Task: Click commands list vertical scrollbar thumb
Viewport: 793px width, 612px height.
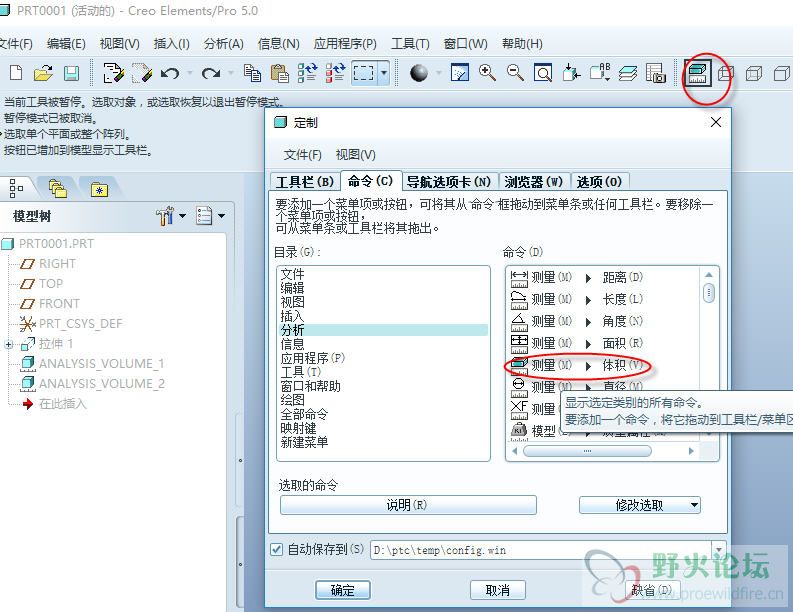Action: point(709,292)
